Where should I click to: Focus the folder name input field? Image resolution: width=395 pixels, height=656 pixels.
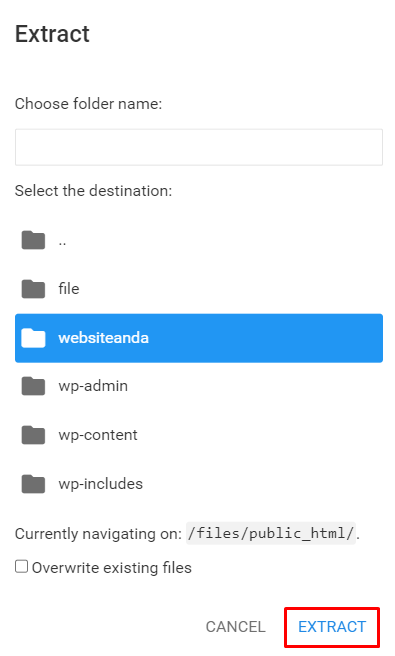click(199, 147)
